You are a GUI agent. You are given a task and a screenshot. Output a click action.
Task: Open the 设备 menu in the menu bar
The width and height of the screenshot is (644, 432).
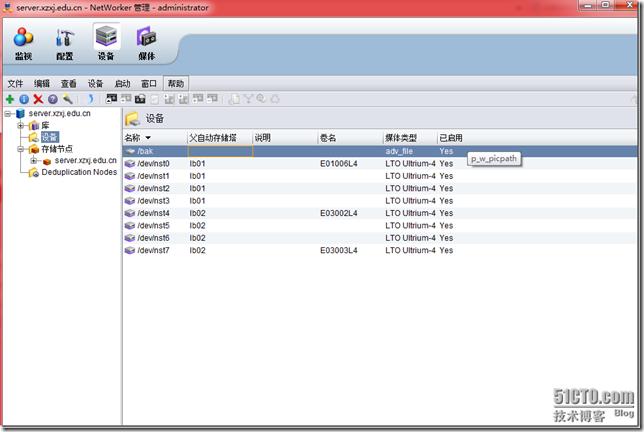tap(95, 84)
